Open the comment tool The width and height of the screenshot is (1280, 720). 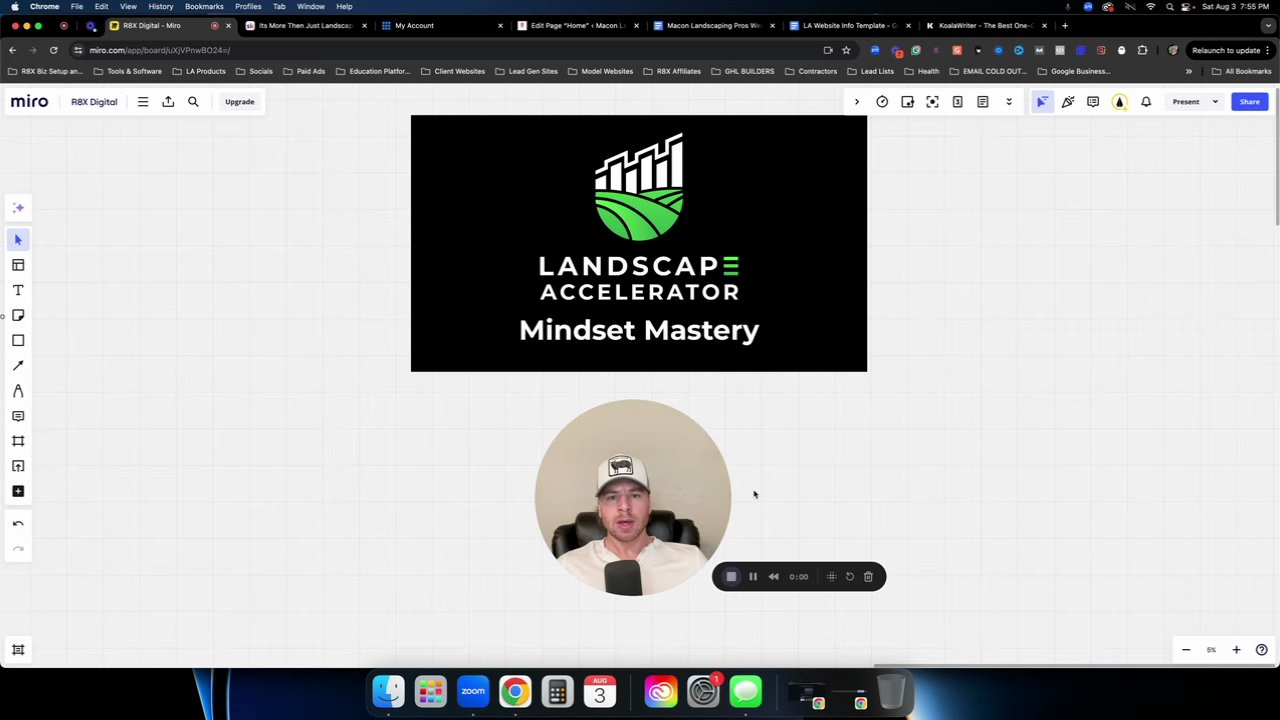click(17, 416)
